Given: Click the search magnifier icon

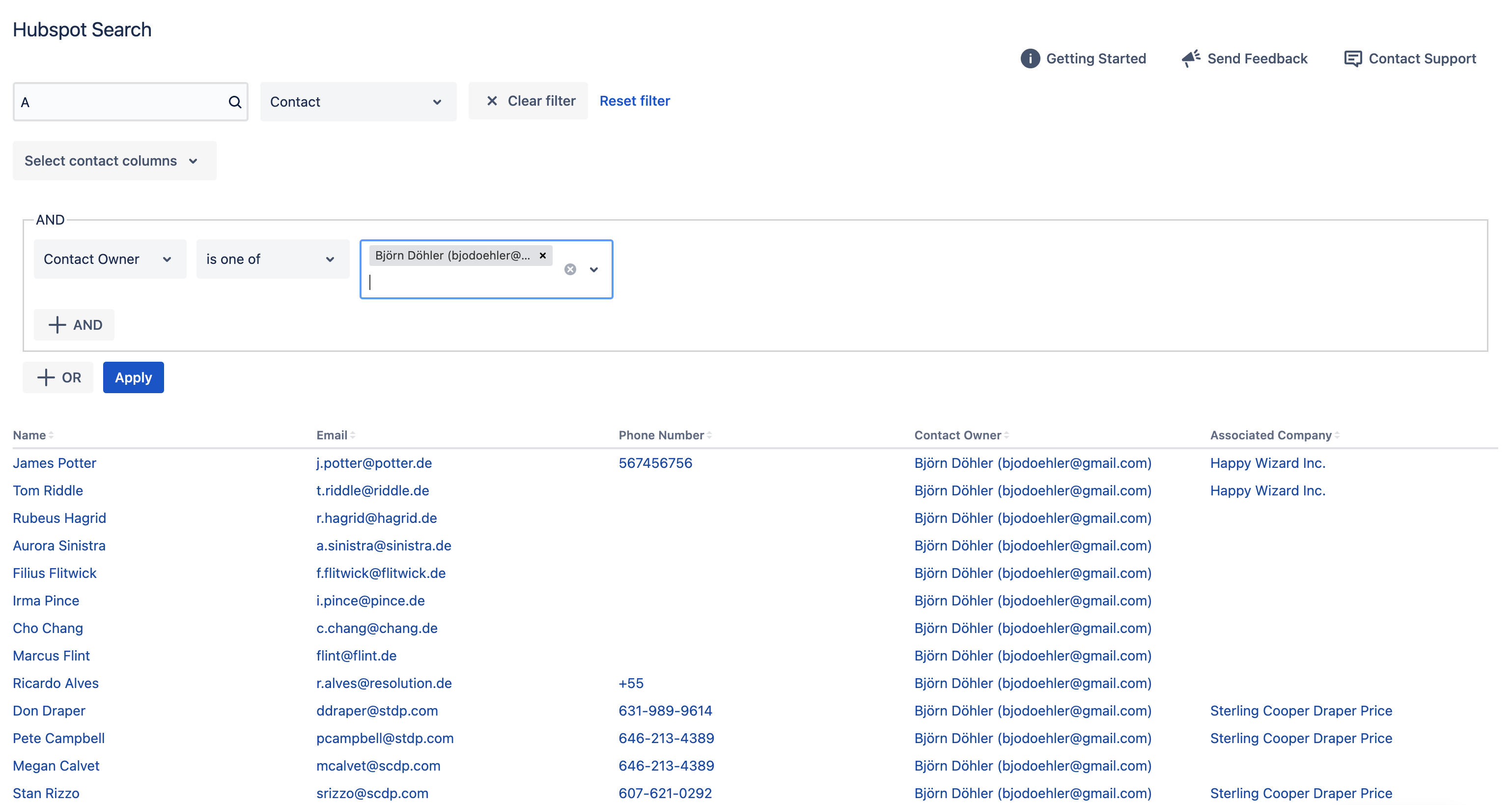Looking at the screenshot, I should [x=235, y=102].
